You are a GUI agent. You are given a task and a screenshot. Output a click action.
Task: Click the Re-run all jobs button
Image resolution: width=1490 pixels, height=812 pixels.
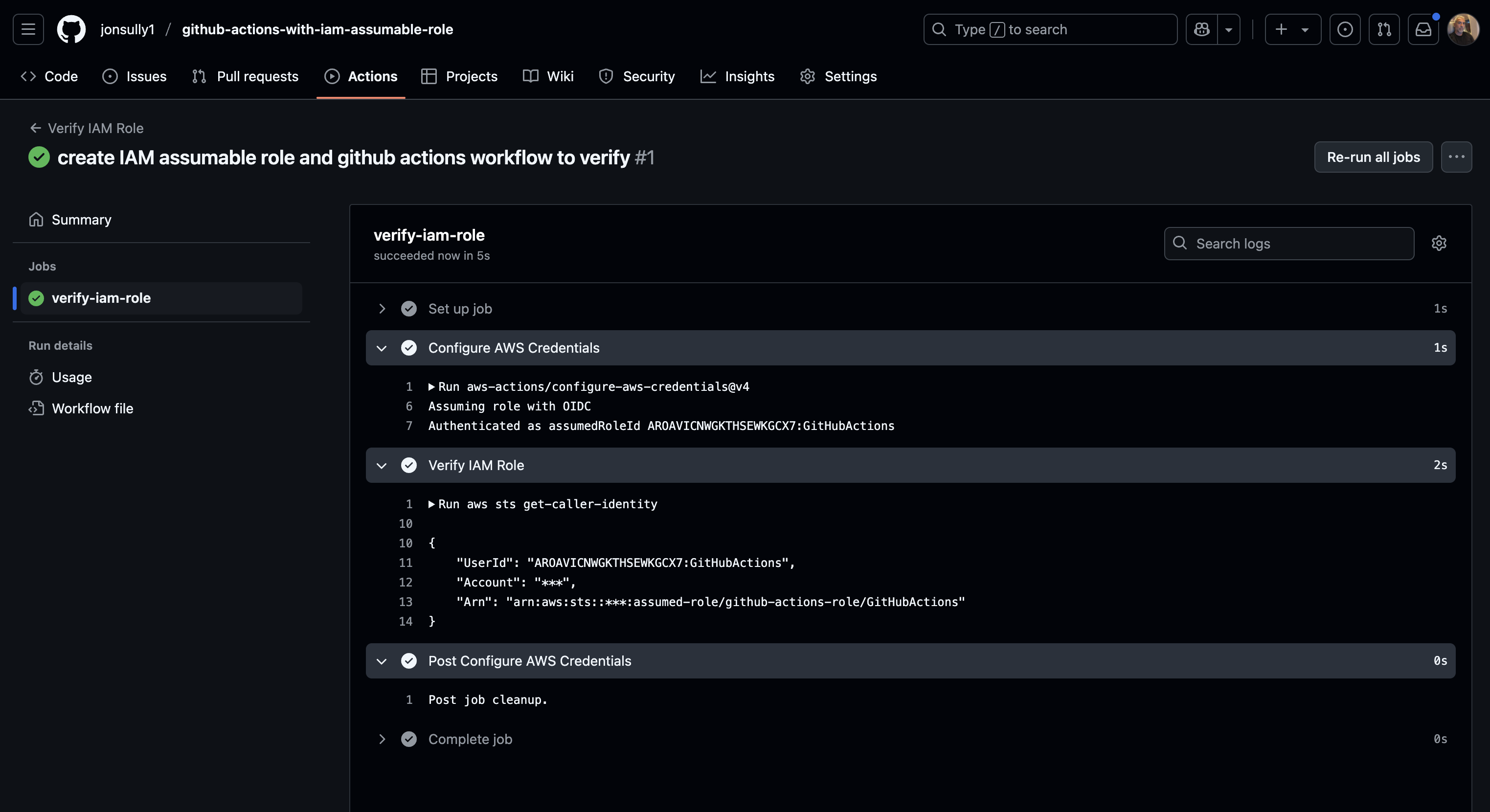(x=1373, y=157)
